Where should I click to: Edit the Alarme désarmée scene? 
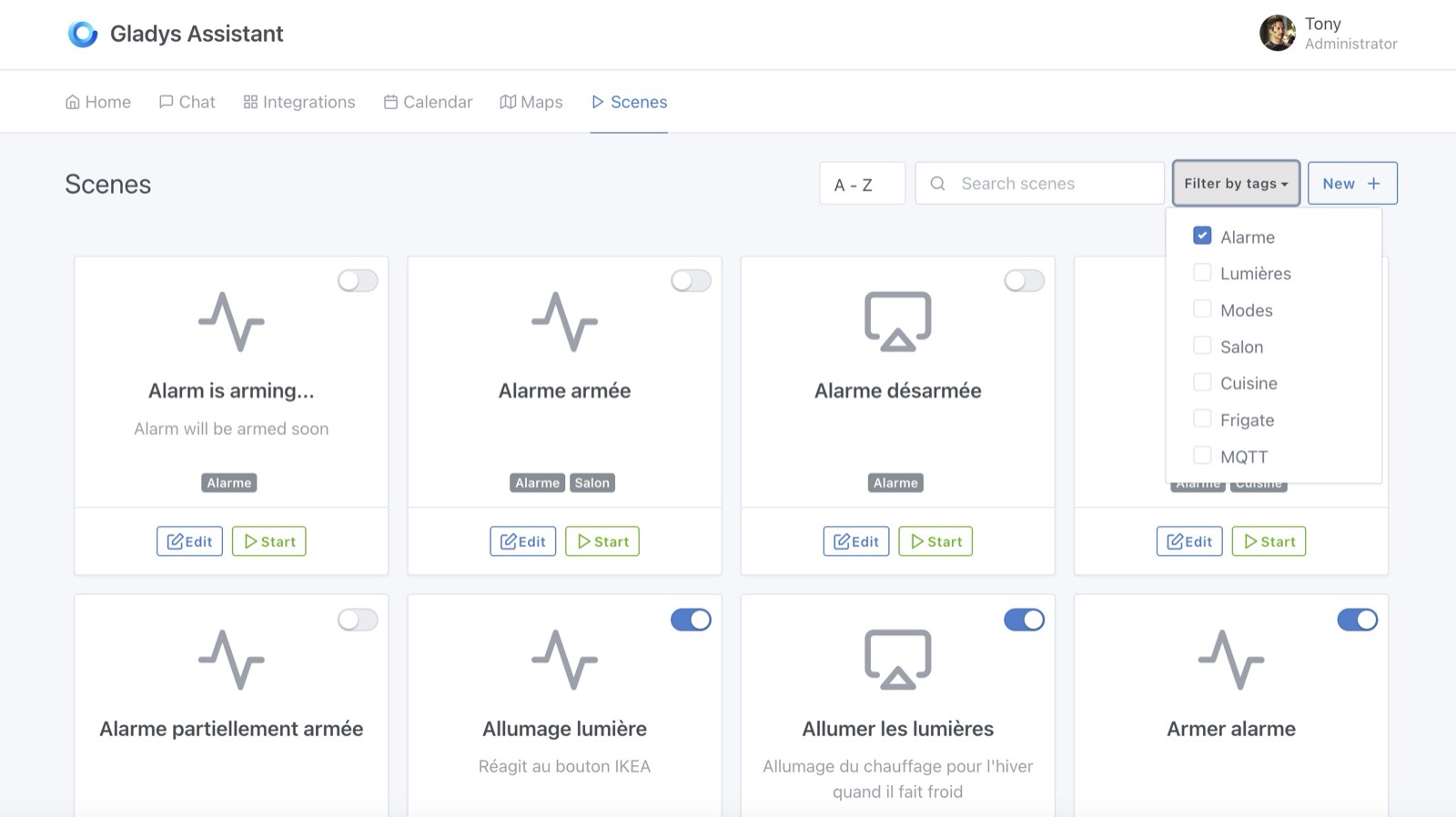point(855,541)
